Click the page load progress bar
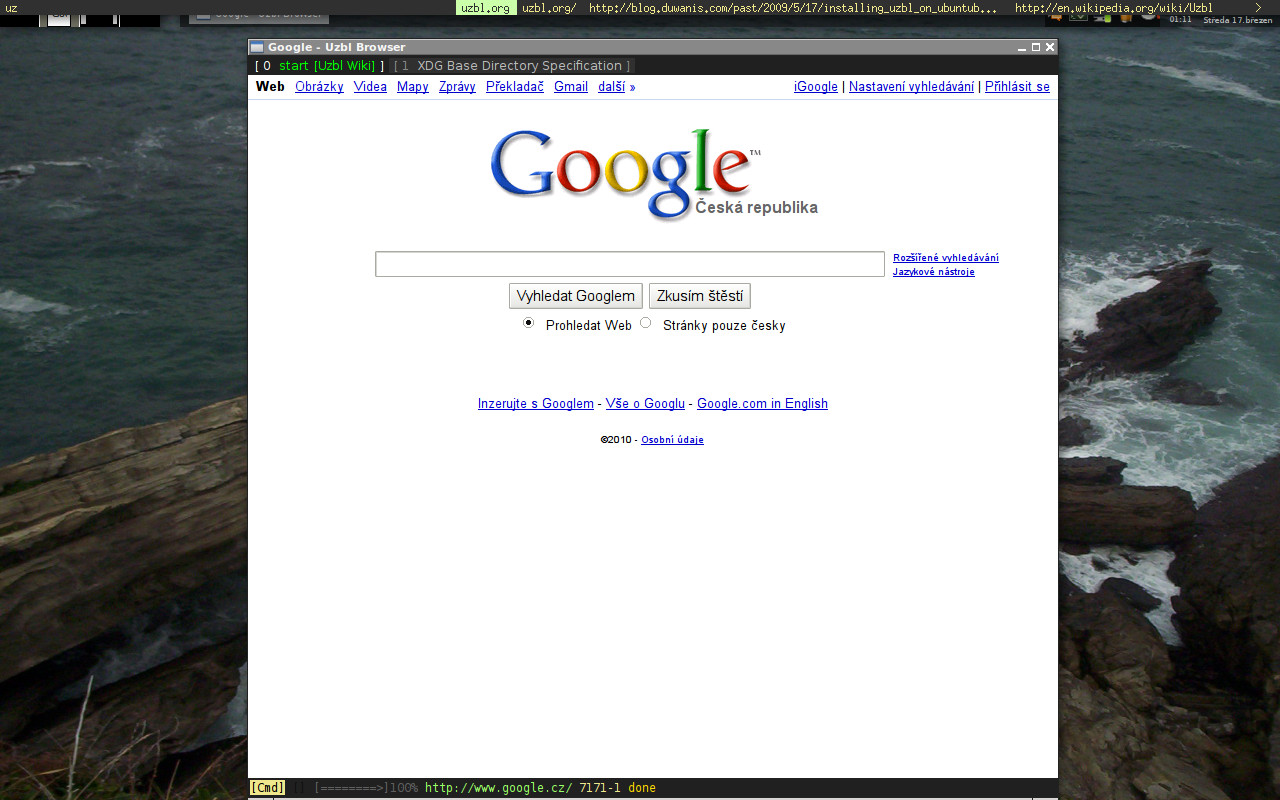 351,788
